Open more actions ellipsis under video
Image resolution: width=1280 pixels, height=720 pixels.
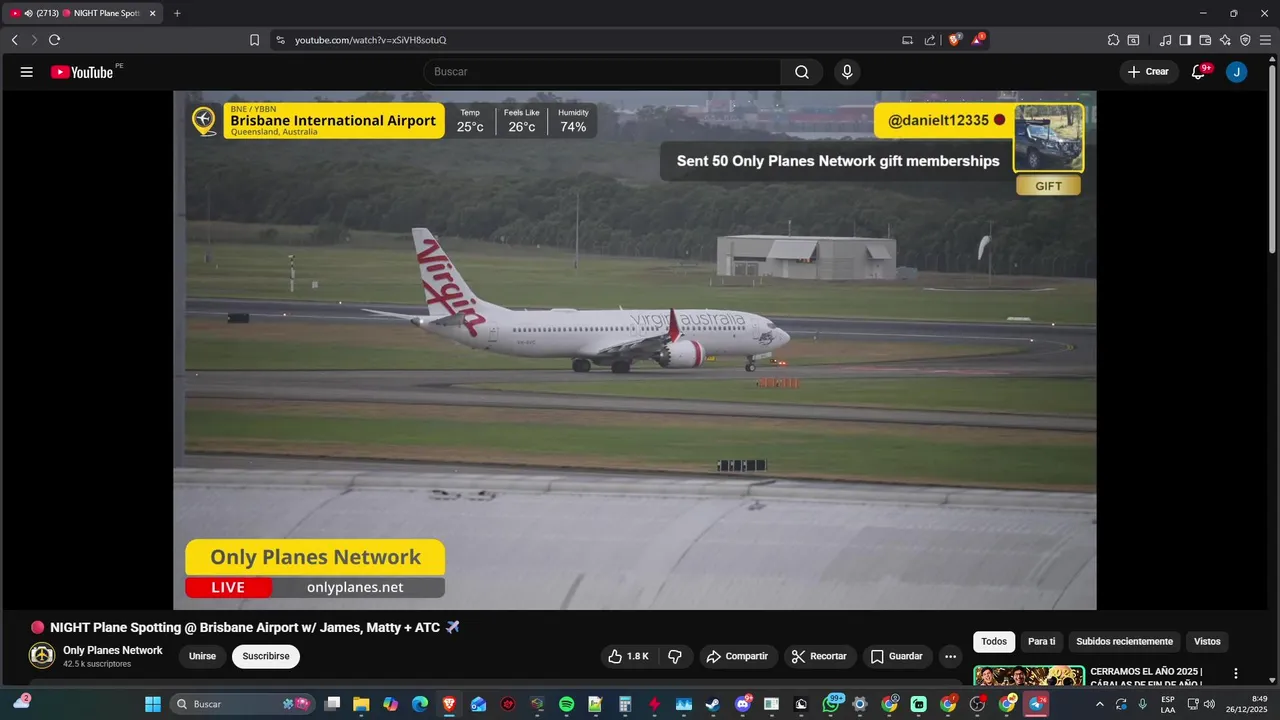tap(951, 657)
